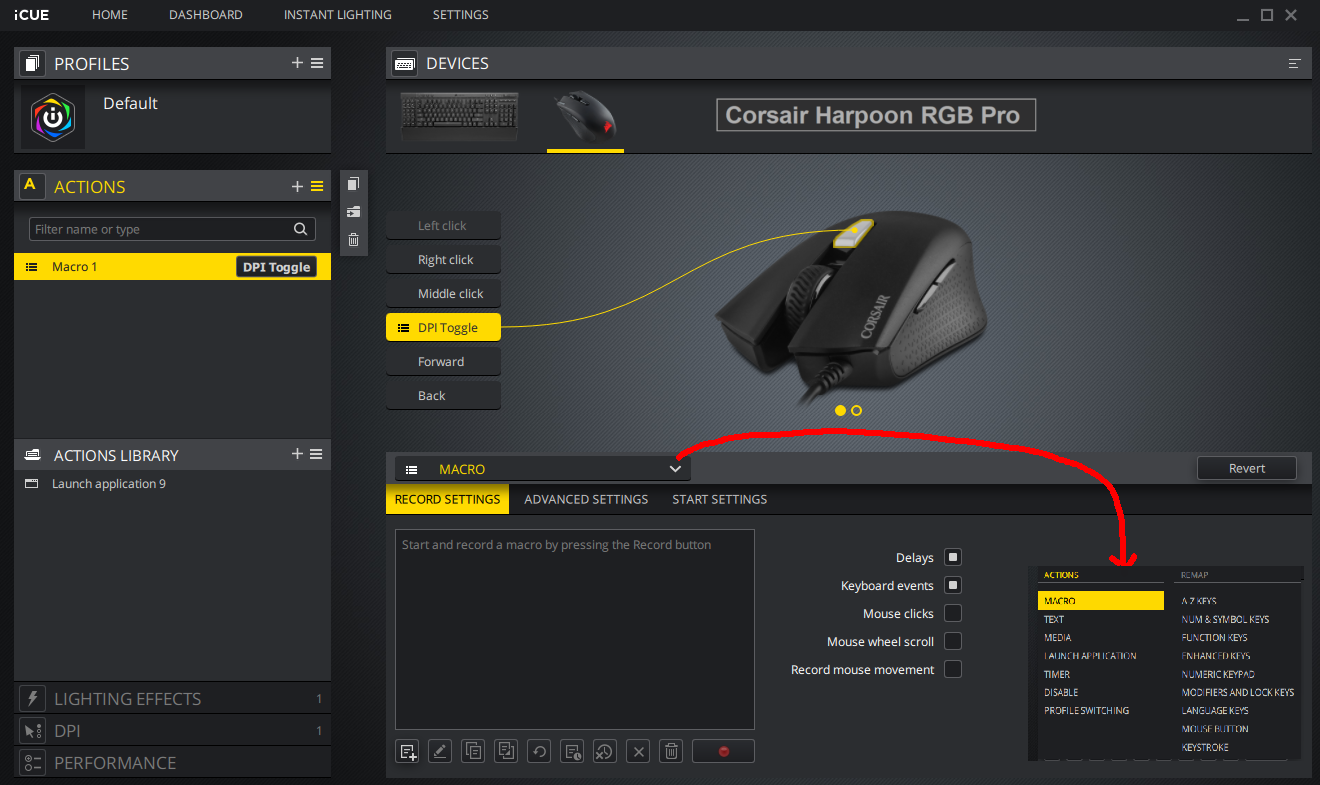Switch to the Start Settings tab
Screen dimensions: 1320x785
(x=720, y=499)
